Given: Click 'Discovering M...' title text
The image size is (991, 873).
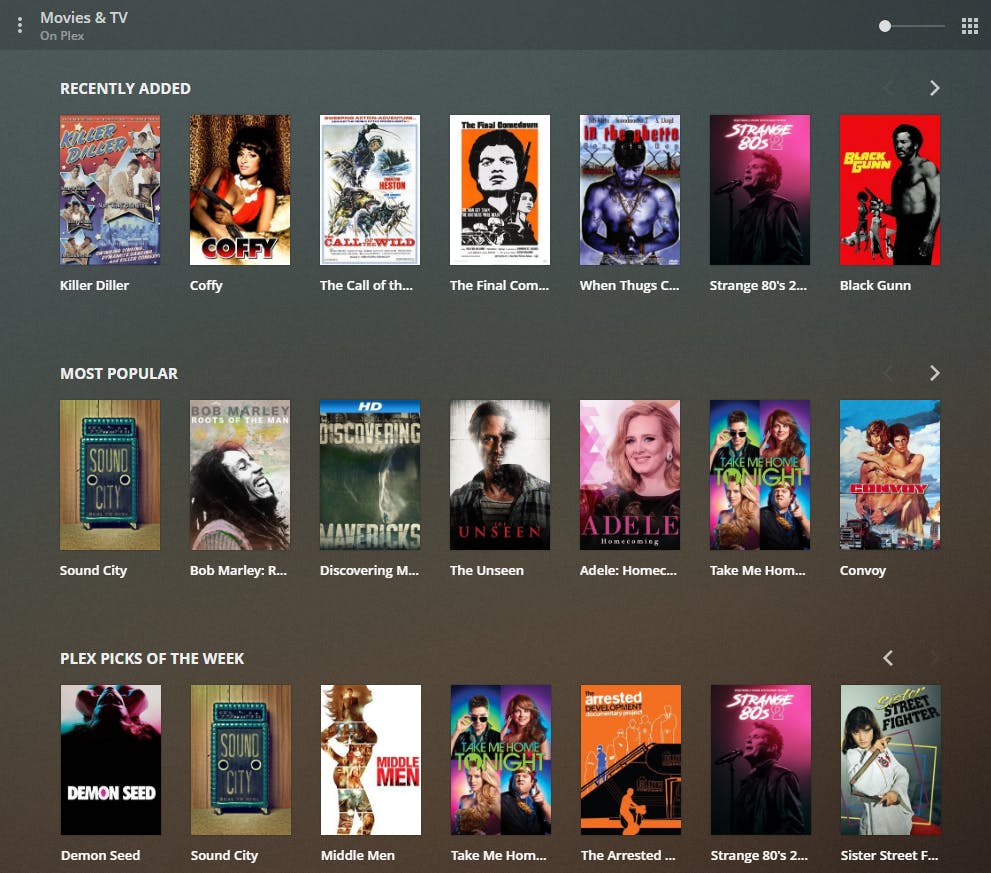Looking at the screenshot, I should [369, 570].
